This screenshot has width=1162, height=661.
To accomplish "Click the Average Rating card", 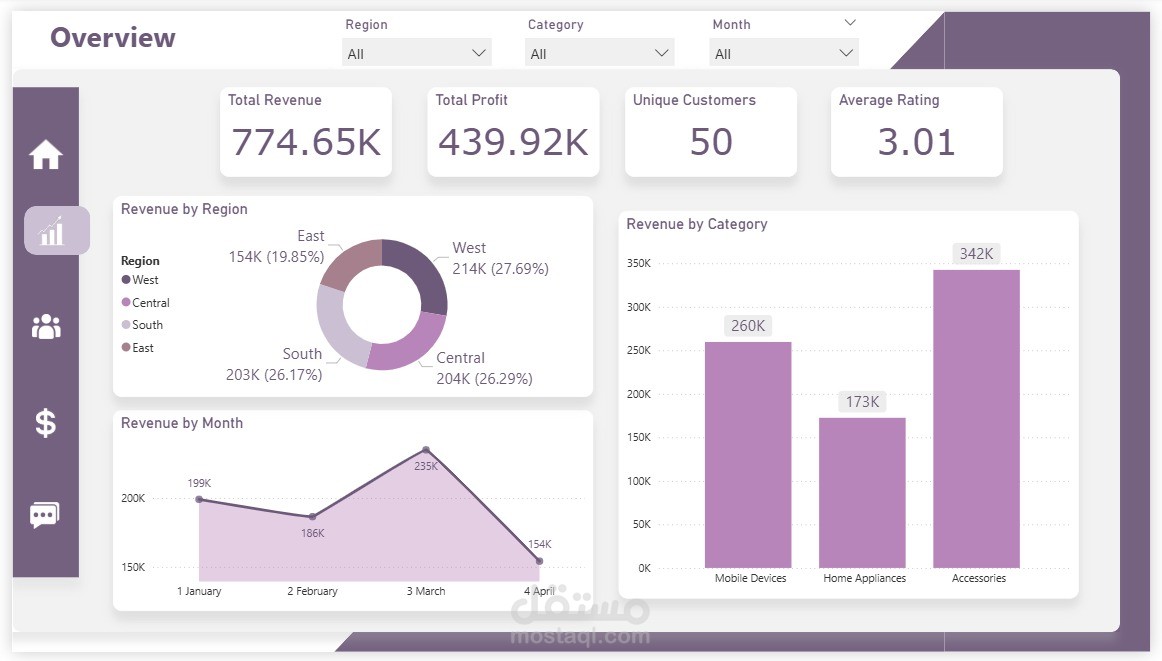I will click(x=917, y=132).
